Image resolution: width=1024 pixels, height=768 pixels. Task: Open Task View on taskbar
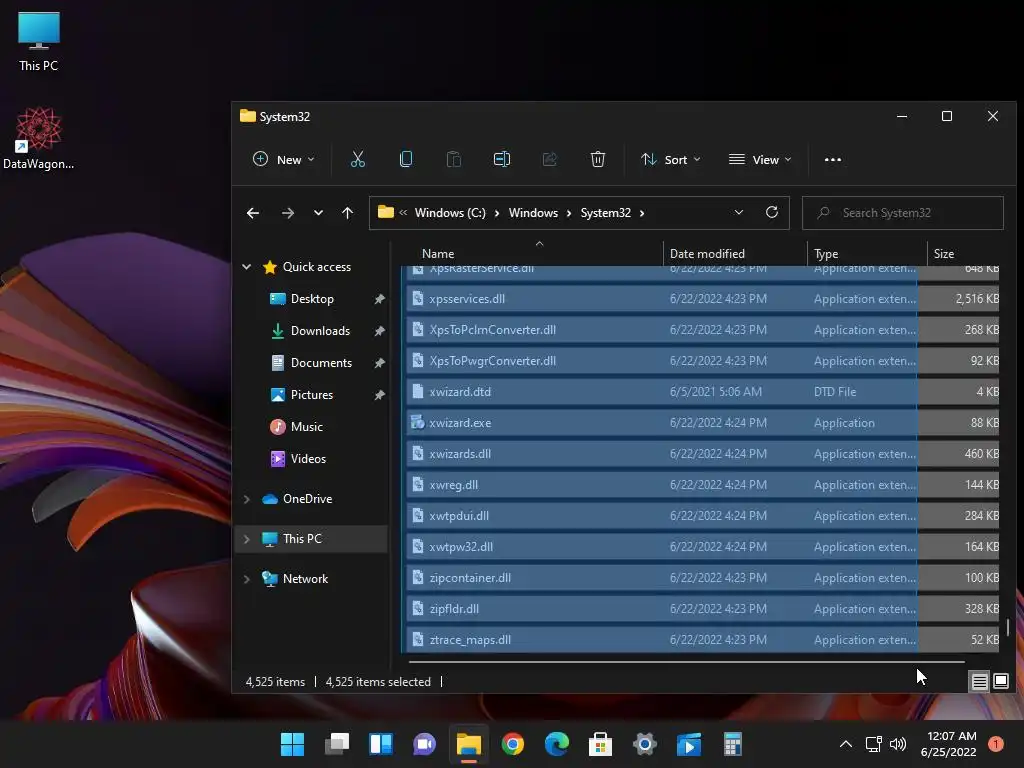(x=337, y=744)
